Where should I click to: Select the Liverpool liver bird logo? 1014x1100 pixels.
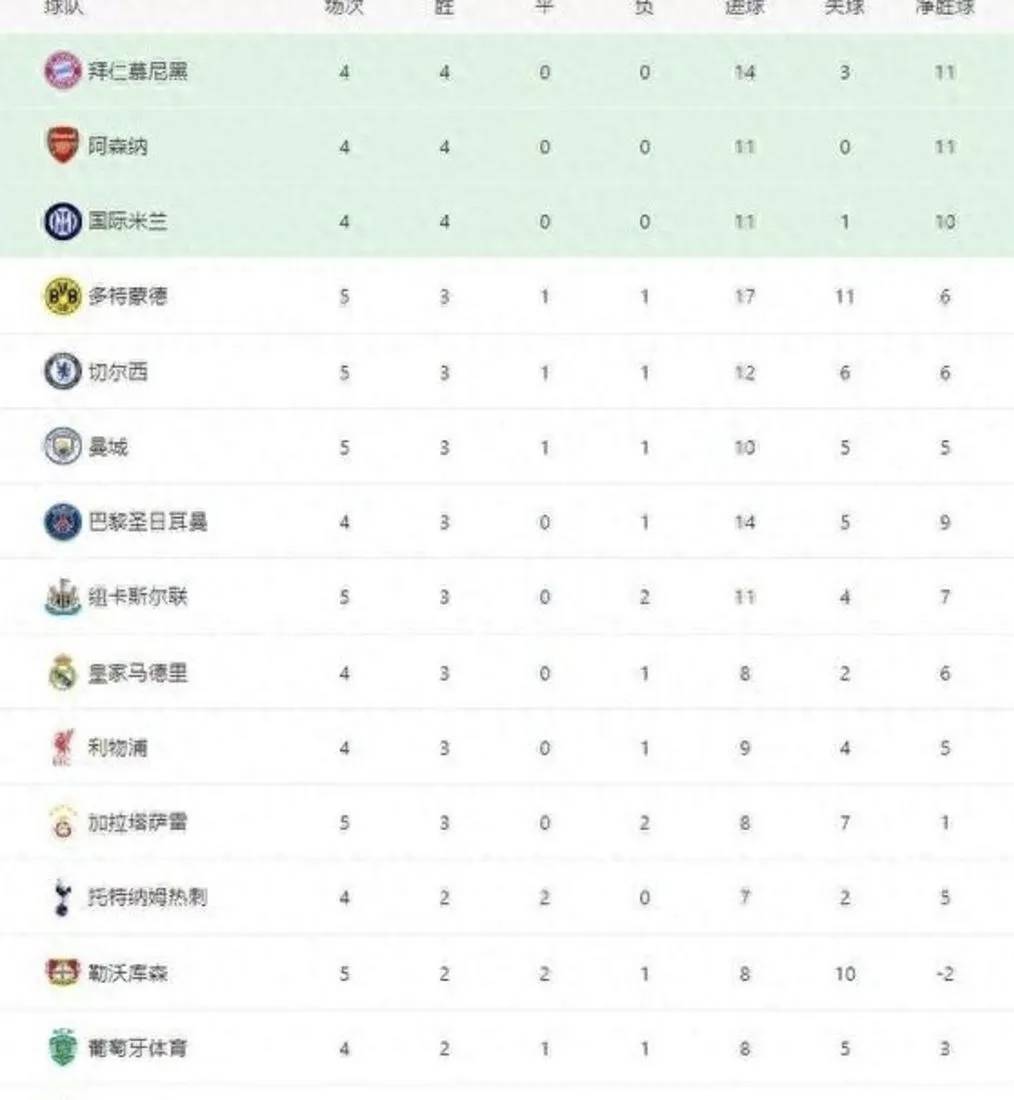point(62,748)
